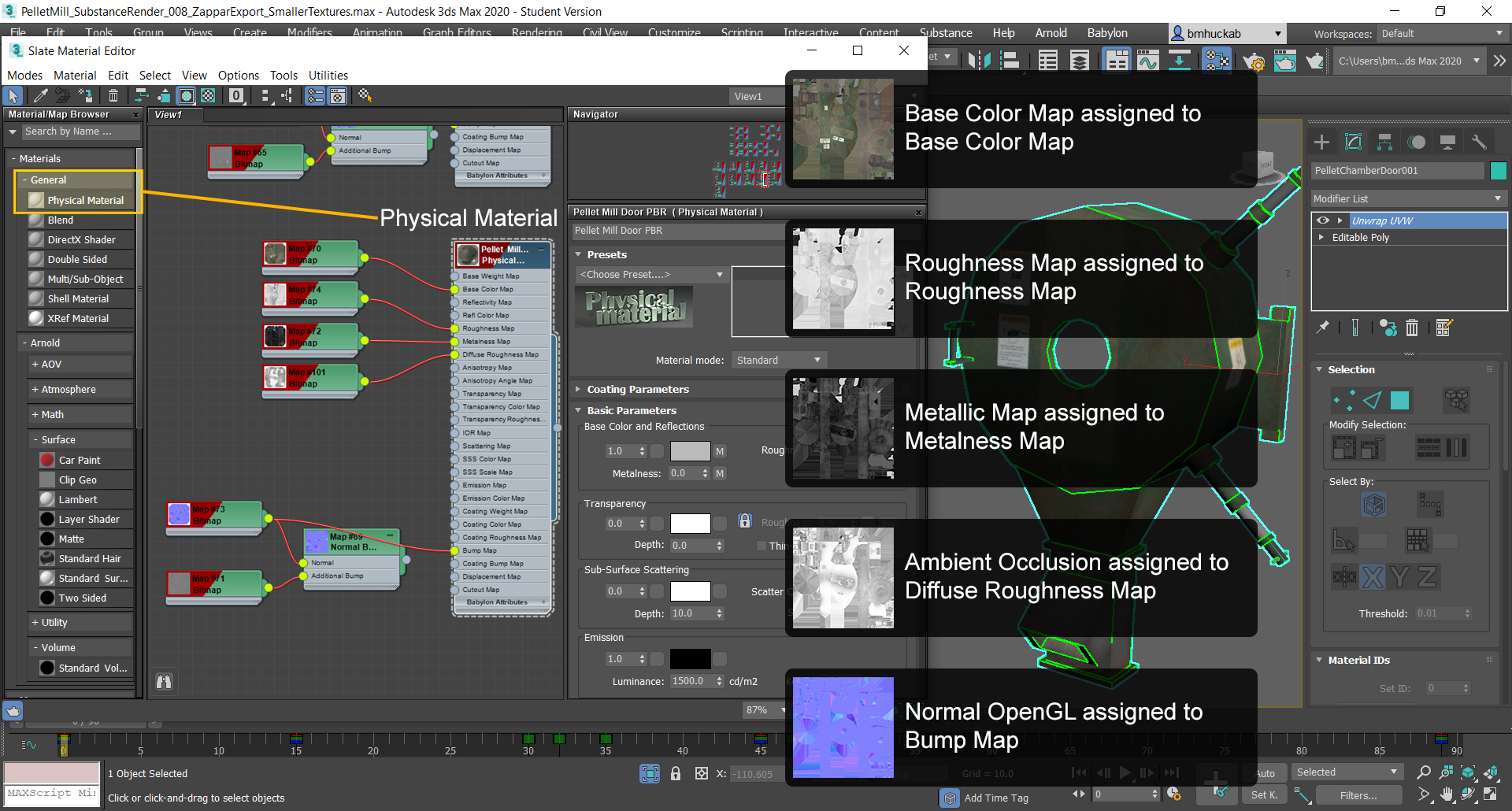This screenshot has height=811, width=1512.
Task: Toggle Base Color map M button
Action: [720, 451]
